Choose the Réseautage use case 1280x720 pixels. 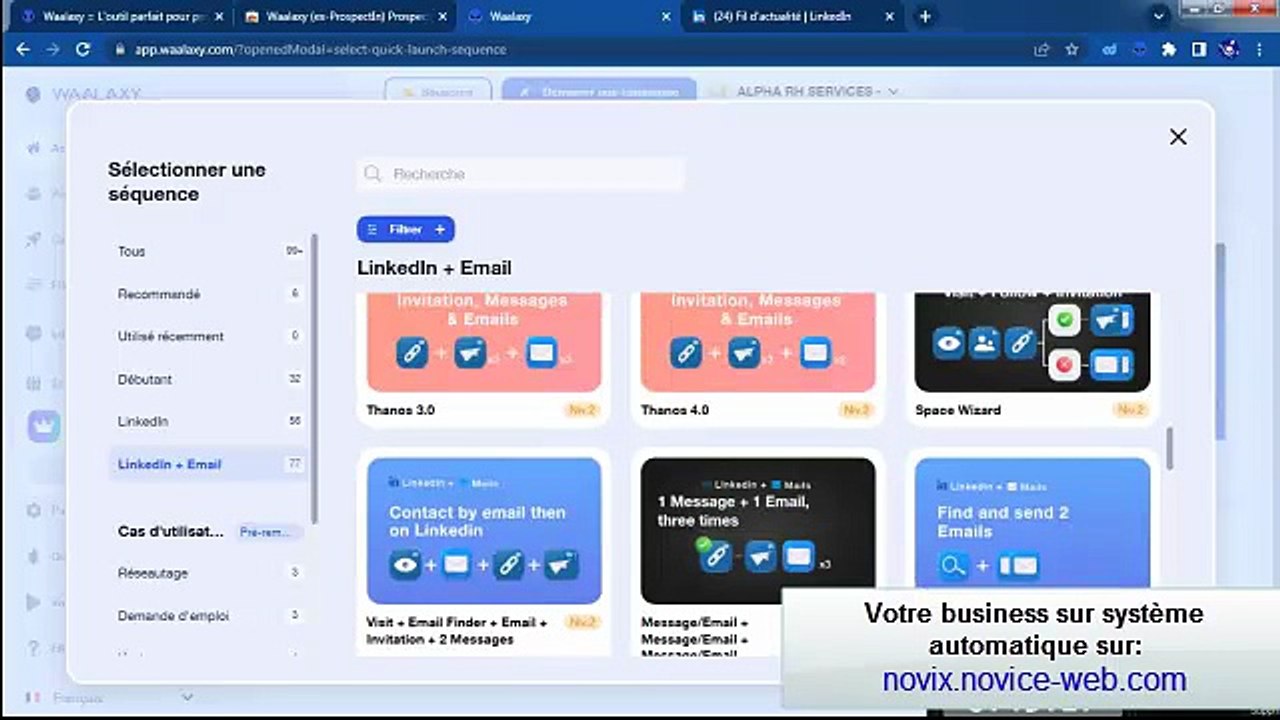[153, 573]
